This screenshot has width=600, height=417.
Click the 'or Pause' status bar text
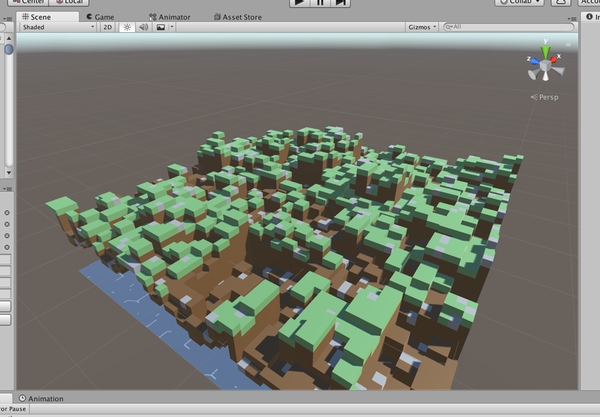tap(13, 409)
